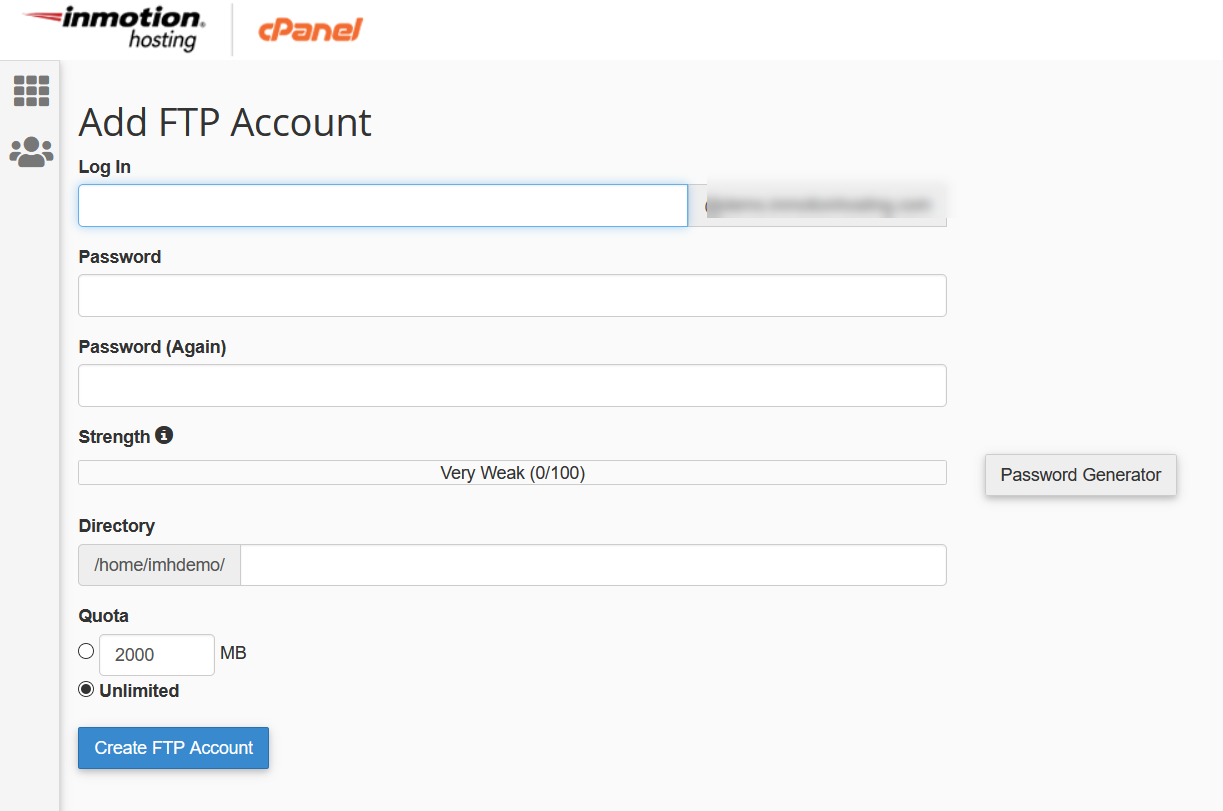Select the limited MB quota radio button
This screenshot has height=811, width=1223.
coord(86,651)
